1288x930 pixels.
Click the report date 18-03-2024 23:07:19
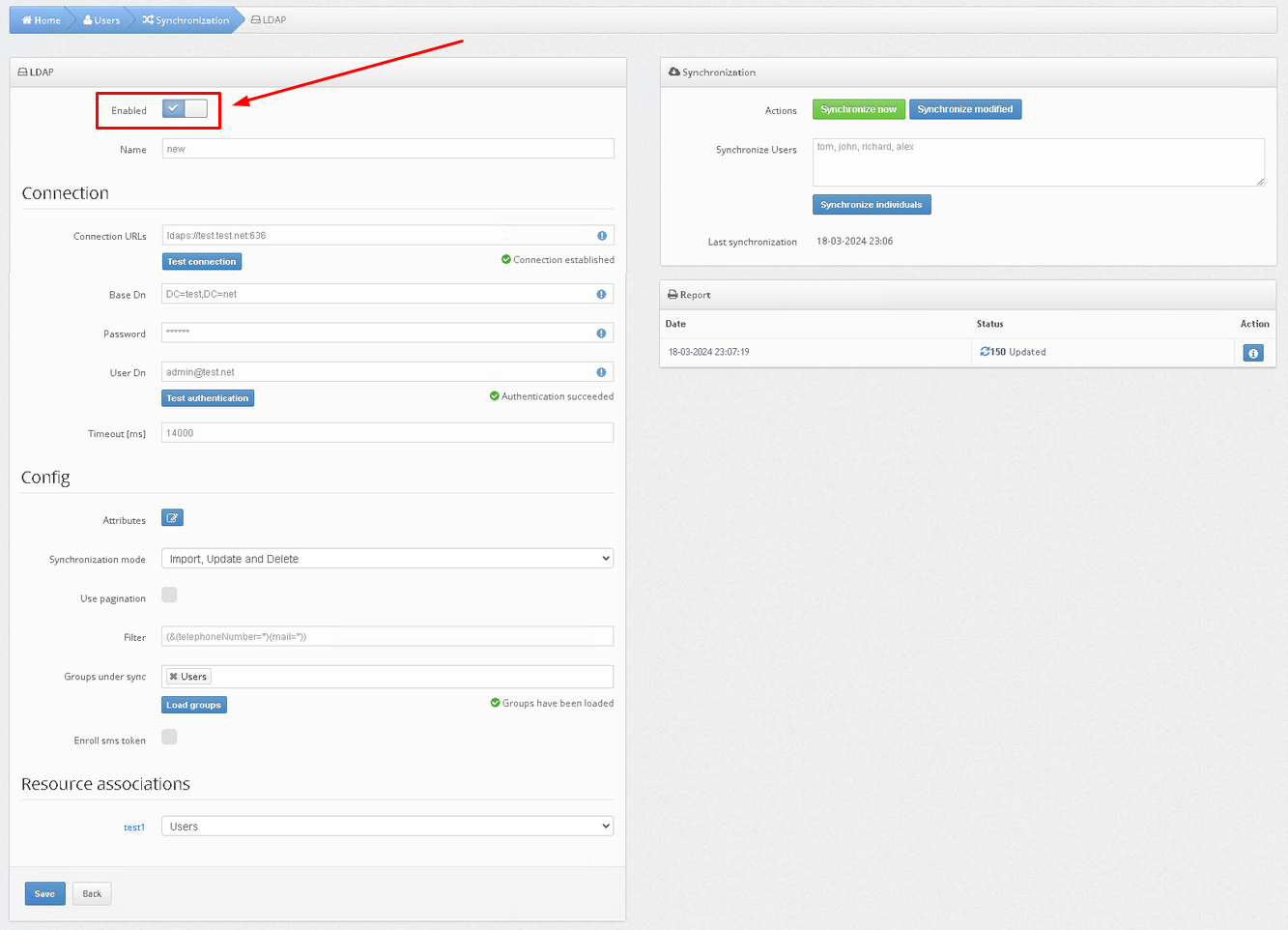coord(709,352)
